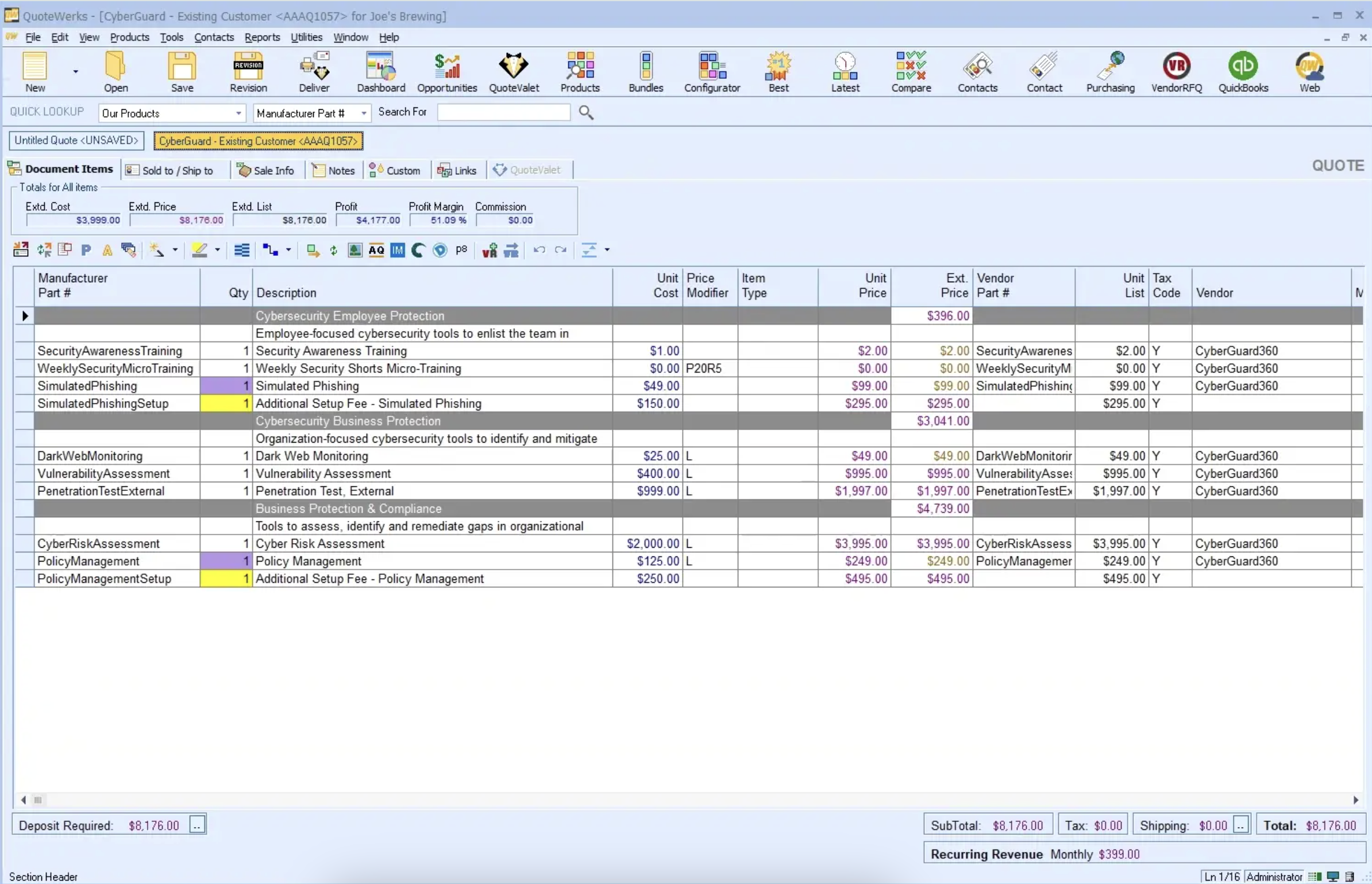
Task: Open the Configurator
Action: pyautogui.click(x=712, y=72)
